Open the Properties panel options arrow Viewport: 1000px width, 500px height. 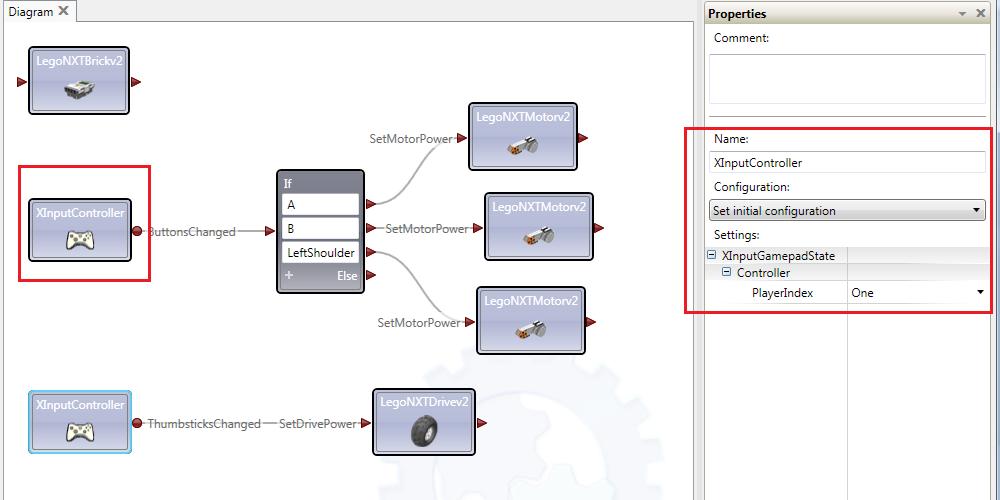962,13
